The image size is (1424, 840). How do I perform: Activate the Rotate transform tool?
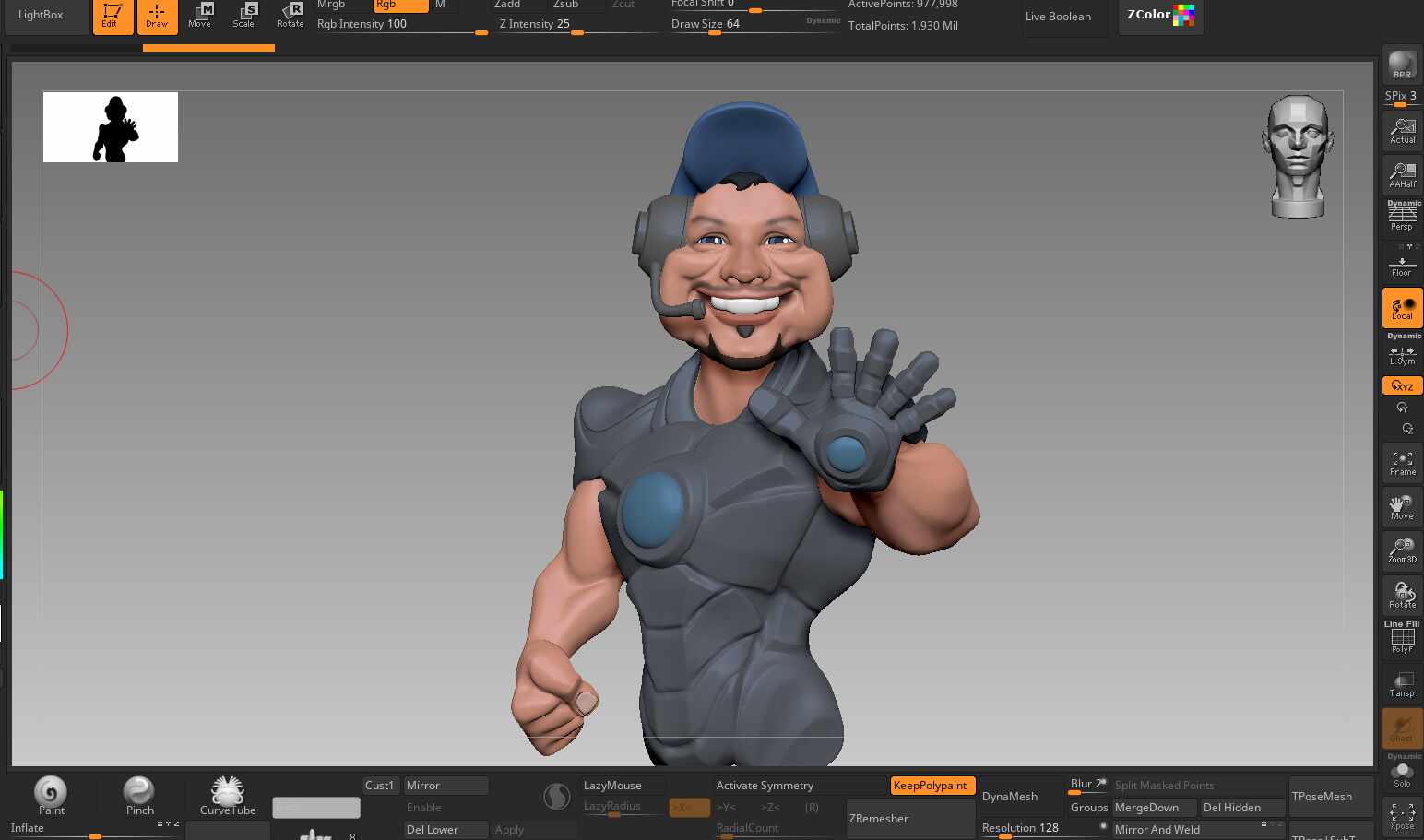coord(291,15)
